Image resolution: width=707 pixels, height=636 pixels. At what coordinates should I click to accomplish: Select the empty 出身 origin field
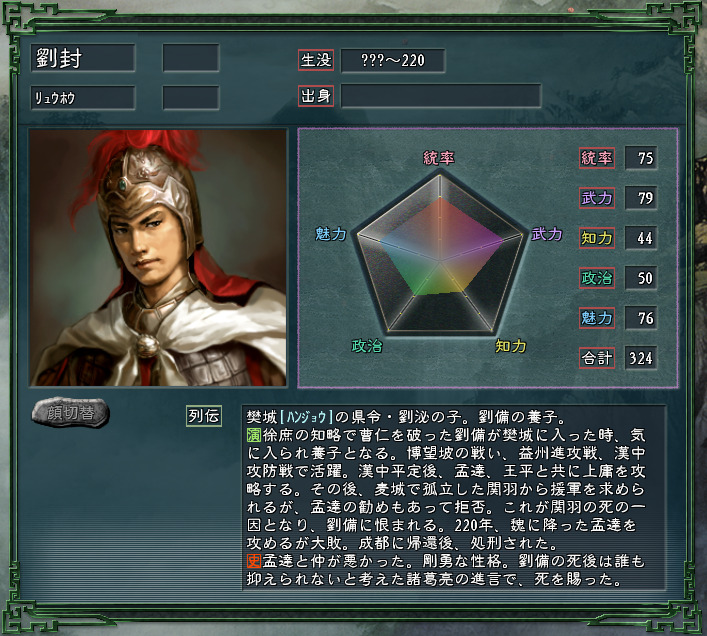[441, 96]
